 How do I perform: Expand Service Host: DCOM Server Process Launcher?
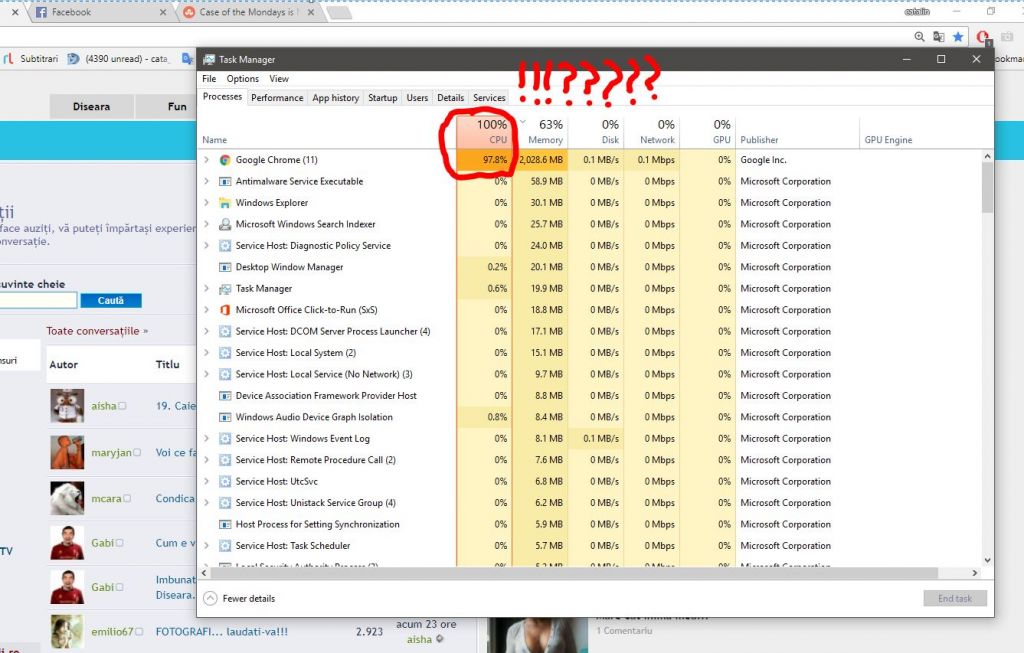pyautogui.click(x=206, y=332)
